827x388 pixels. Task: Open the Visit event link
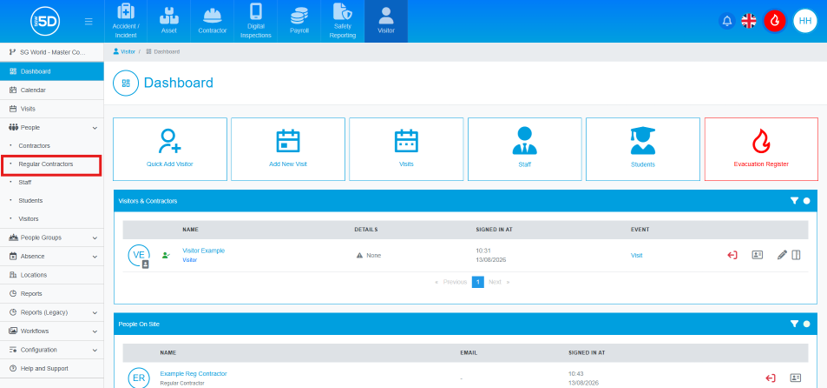point(637,255)
